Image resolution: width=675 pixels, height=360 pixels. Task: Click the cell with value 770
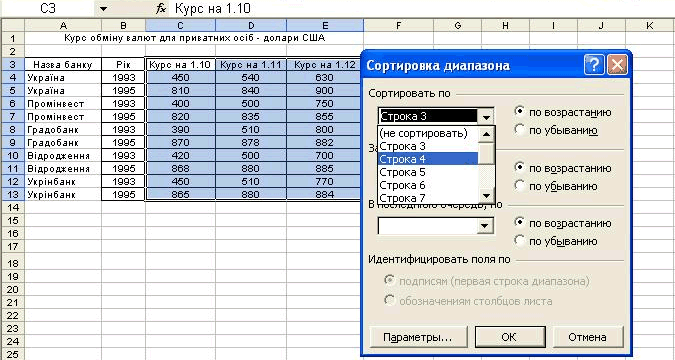325,181
